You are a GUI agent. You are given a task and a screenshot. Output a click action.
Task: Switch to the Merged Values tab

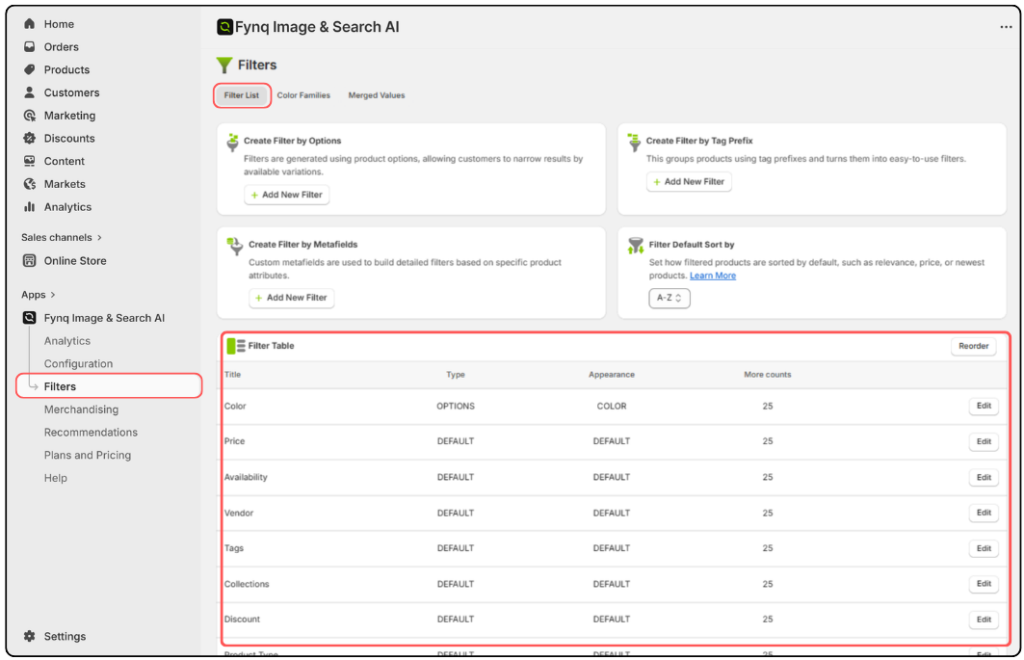[x=376, y=95]
